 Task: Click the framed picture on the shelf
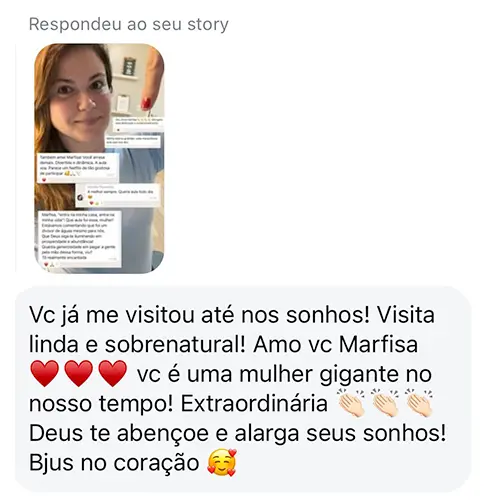point(129,66)
